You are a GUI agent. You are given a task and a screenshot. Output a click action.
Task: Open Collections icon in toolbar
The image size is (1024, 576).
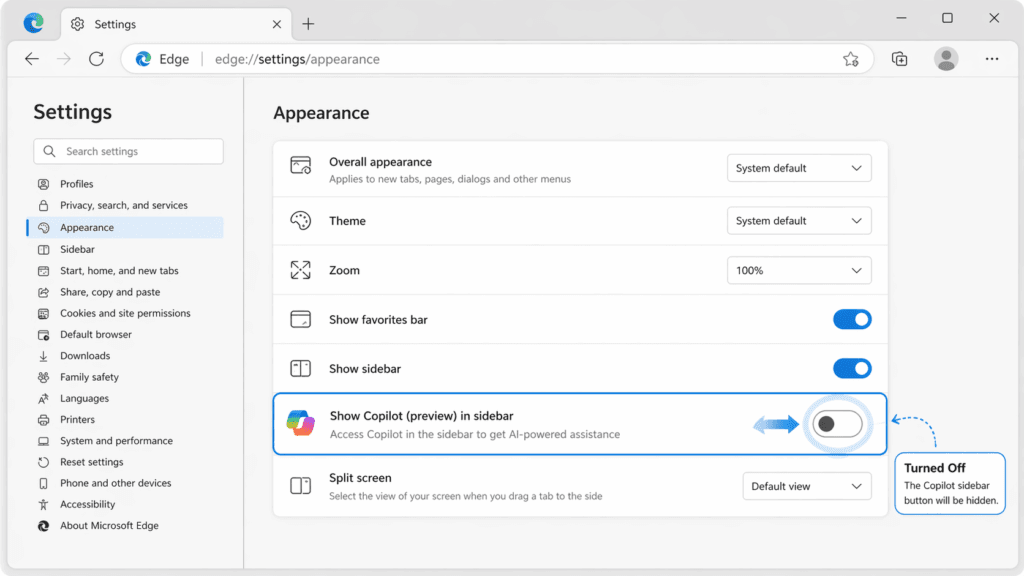point(899,59)
